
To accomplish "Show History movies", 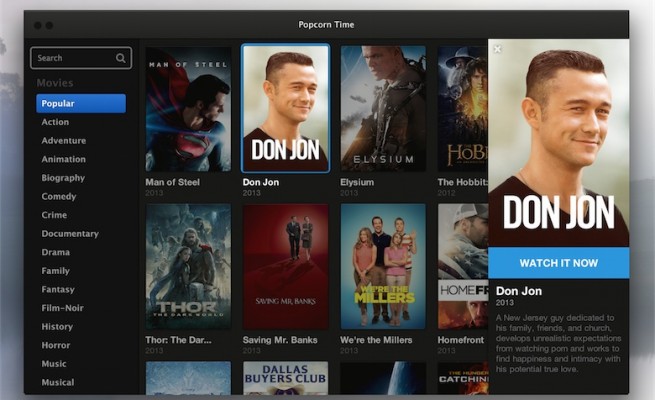I will 57,327.
